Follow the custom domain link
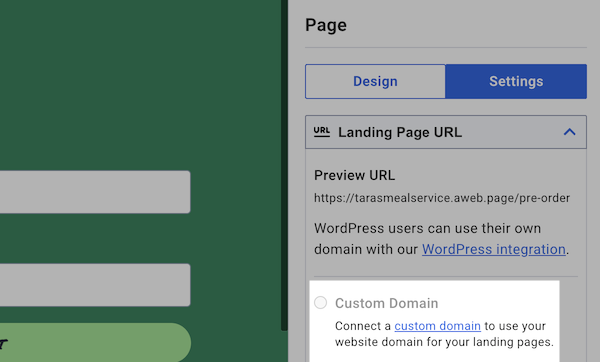Screen dimensions: 600x362 [437, 326]
